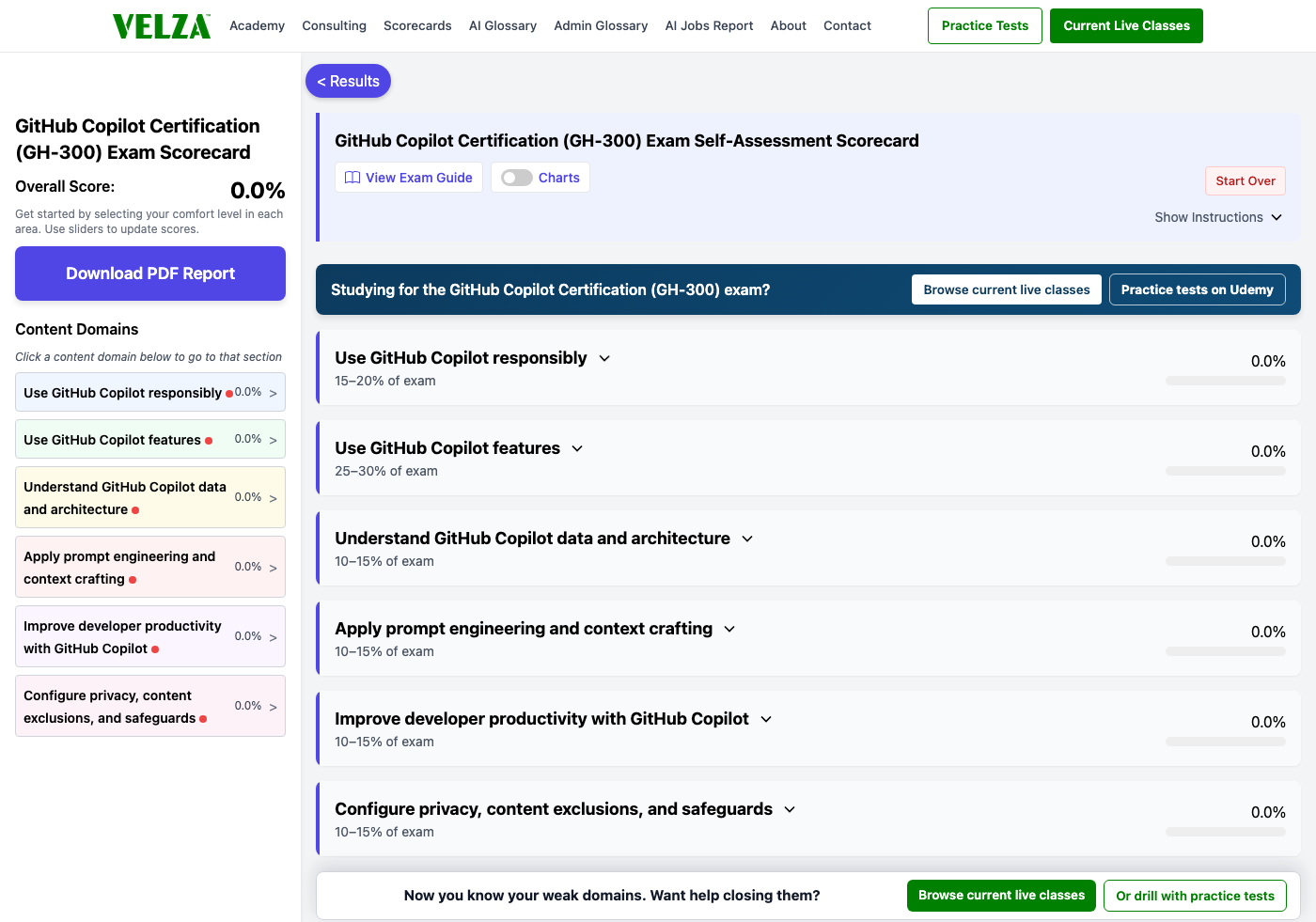The width and height of the screenshot is (1316, 922).
Task: Expand Improve developer productivity section chevron
Action: [766, 719]
